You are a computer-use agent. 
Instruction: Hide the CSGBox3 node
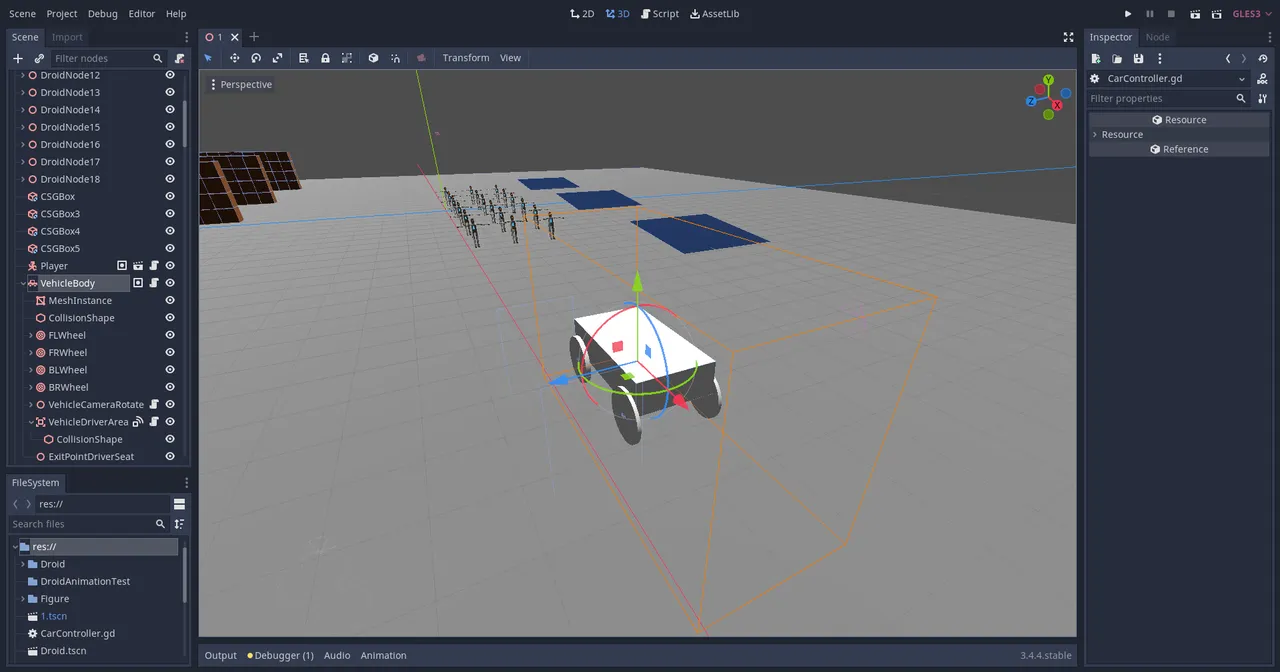click(169, 213)
